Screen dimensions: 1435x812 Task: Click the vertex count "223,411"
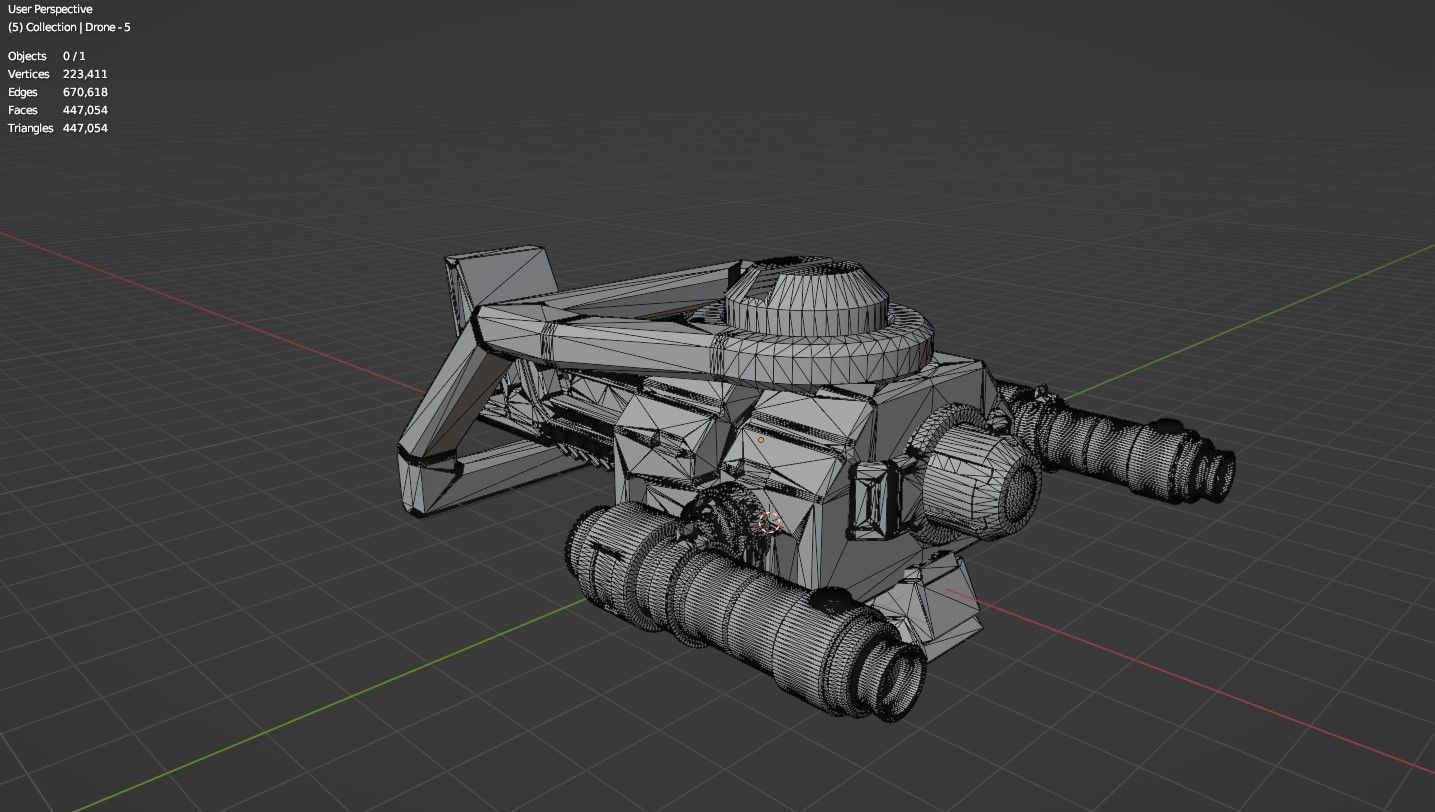coord(85,74)
